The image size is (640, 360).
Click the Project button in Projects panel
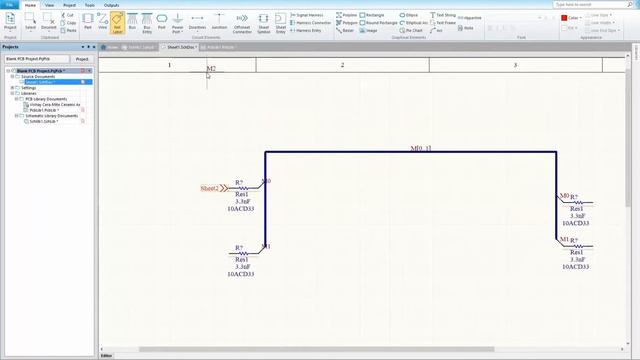pyautogui.click(x=82, y=59)
